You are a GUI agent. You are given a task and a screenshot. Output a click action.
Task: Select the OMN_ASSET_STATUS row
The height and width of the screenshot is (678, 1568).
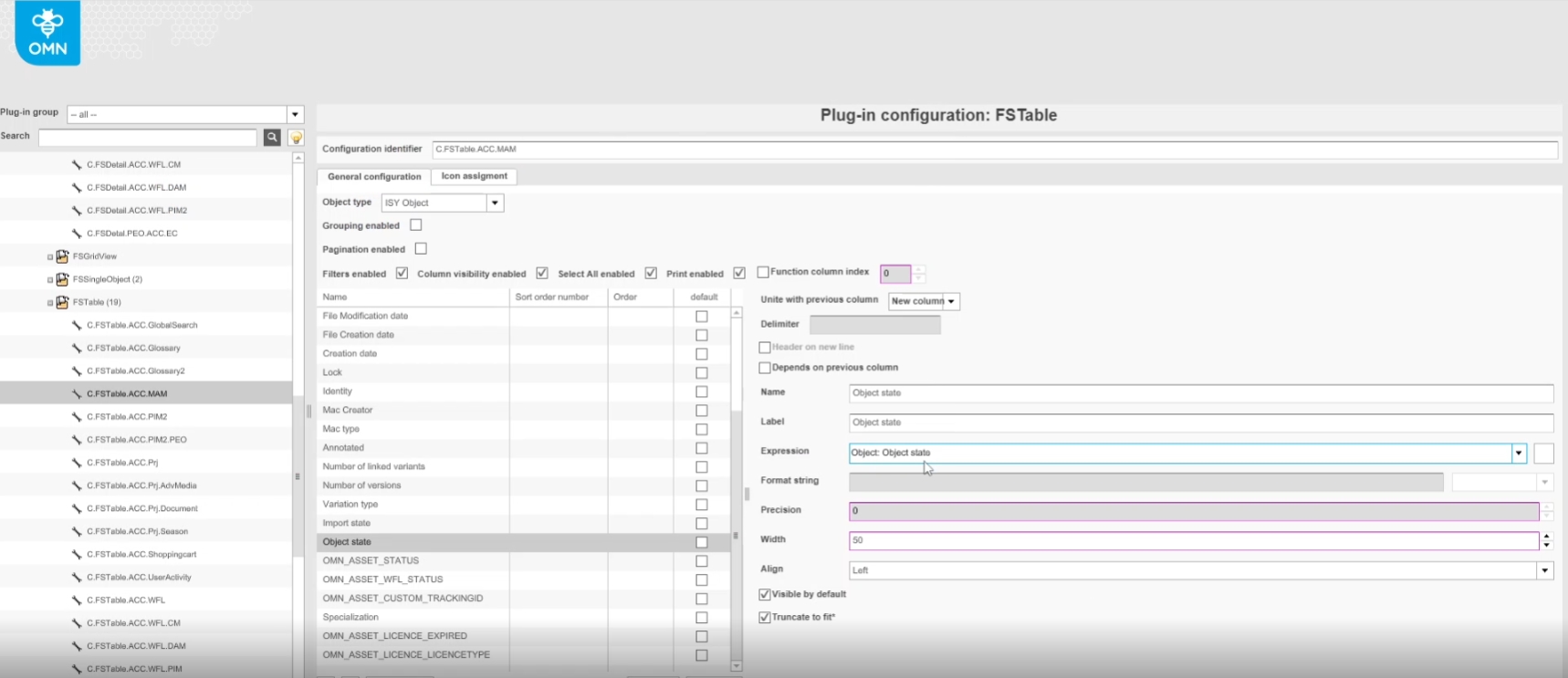pos(371,560)
